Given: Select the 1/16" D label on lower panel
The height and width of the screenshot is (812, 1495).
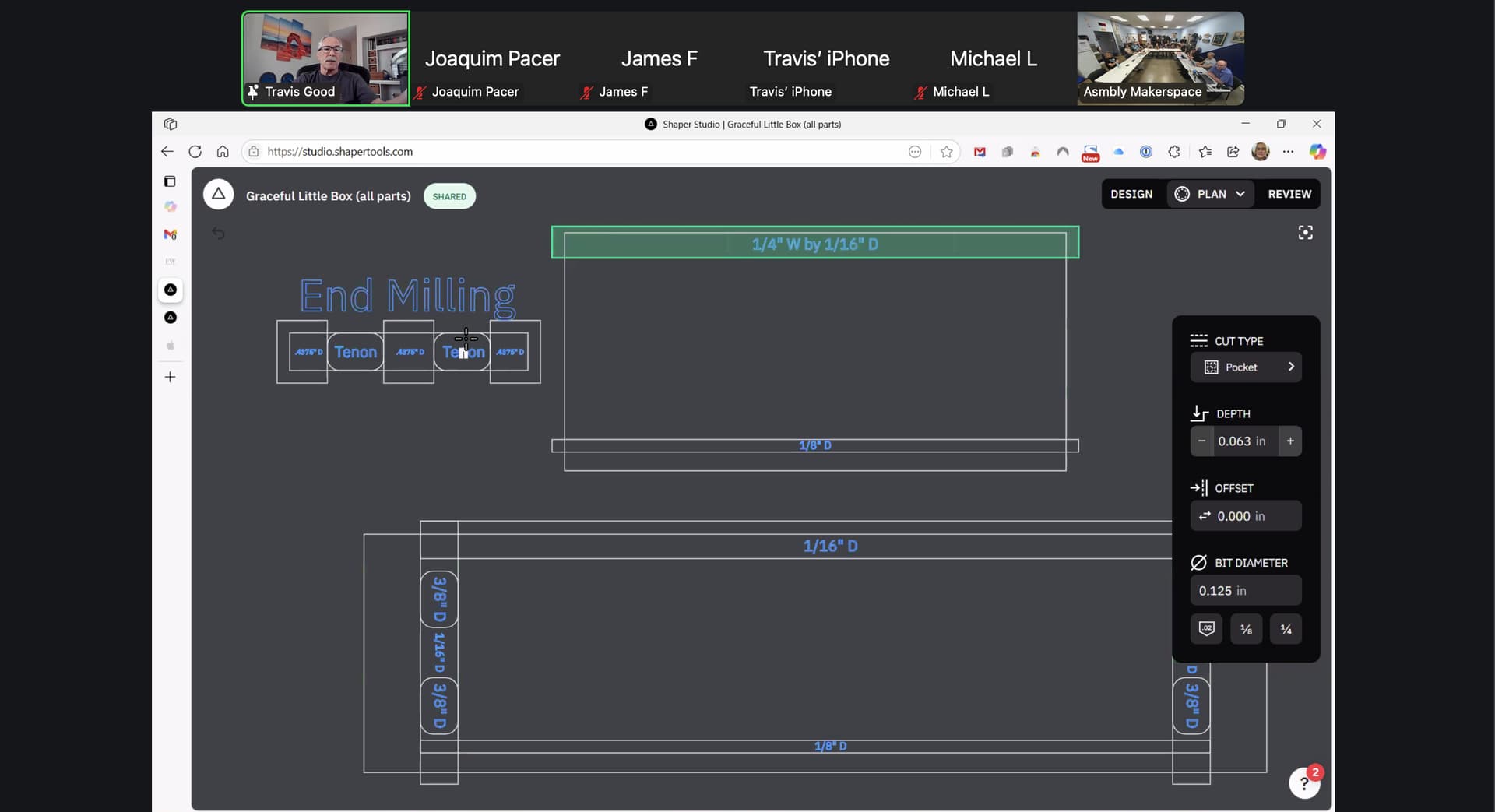Looking at the screenshot, I should (x=830, y=547).
